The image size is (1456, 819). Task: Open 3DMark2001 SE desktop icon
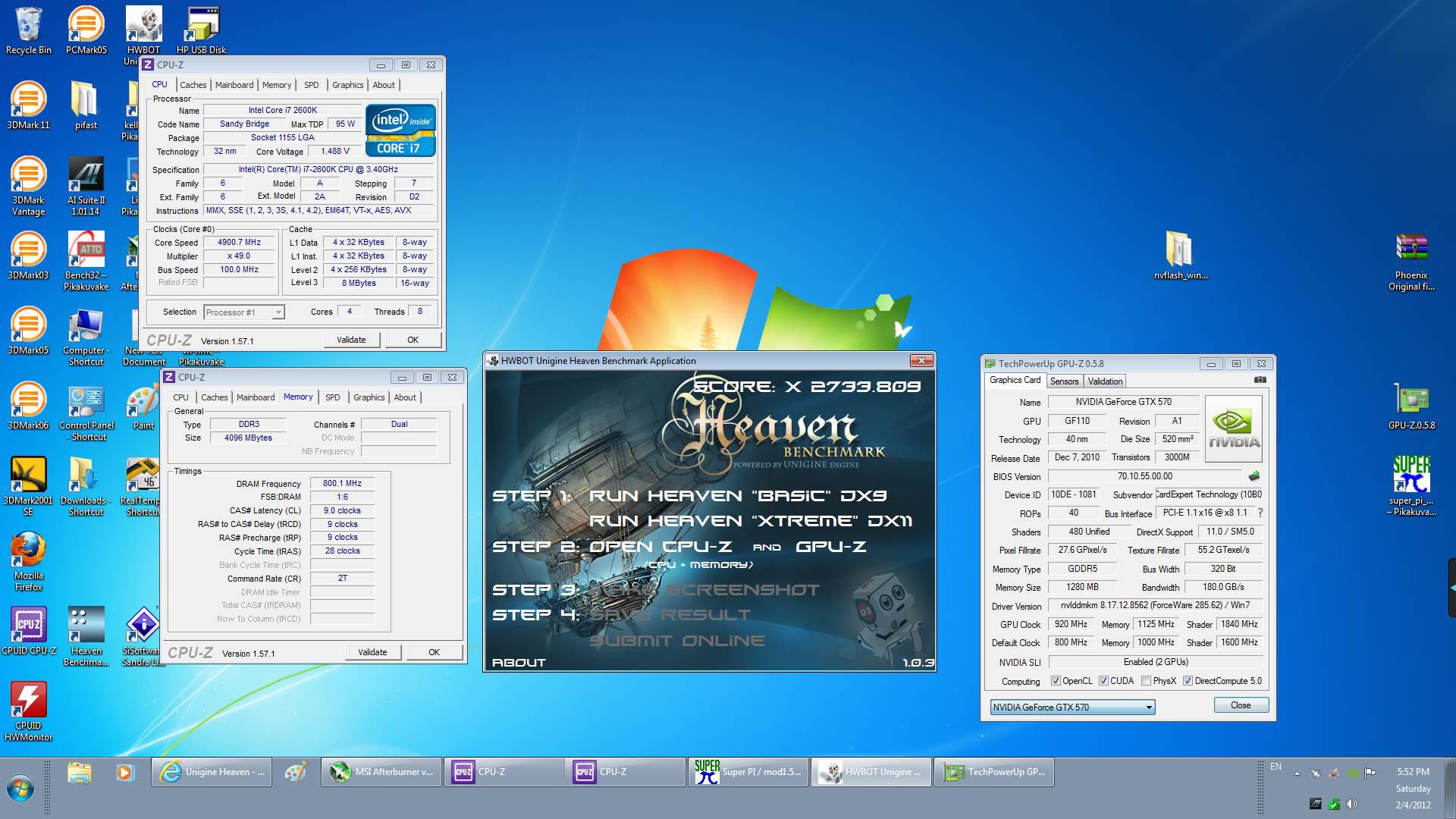29,486
